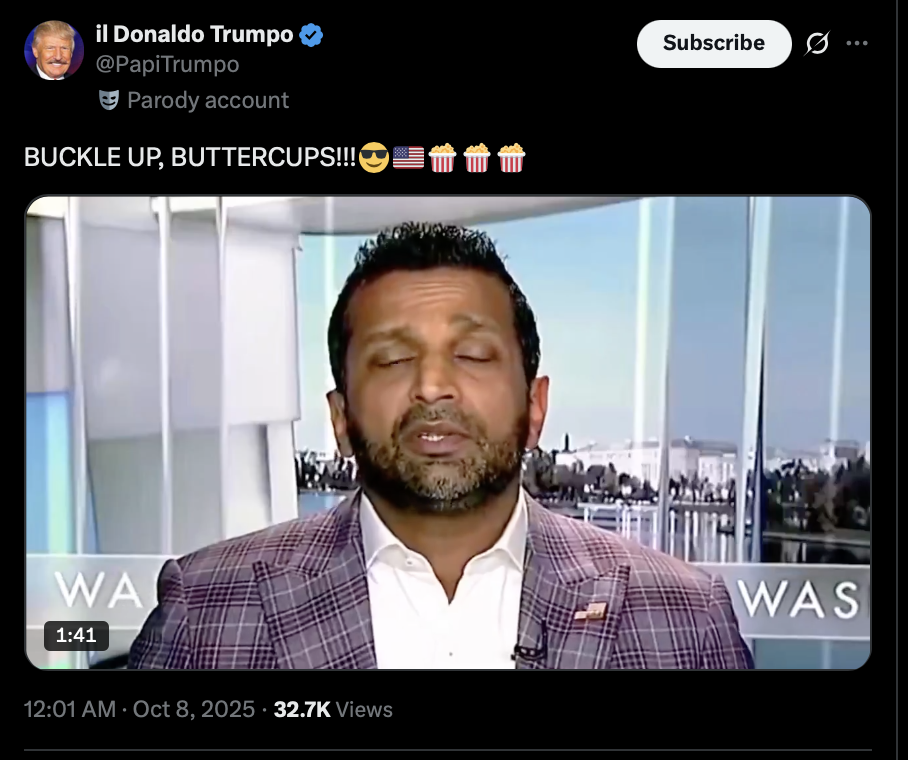Click the American flag emoji
908x760 pixels.
(408, 158)
